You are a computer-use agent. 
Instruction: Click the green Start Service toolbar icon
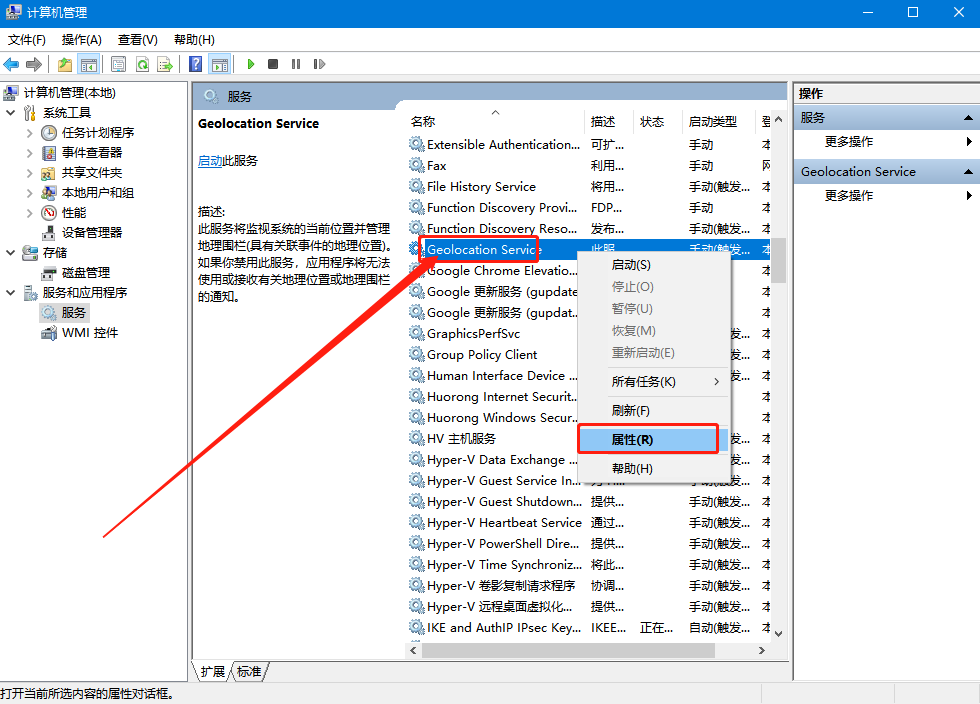tap(250, 64)
